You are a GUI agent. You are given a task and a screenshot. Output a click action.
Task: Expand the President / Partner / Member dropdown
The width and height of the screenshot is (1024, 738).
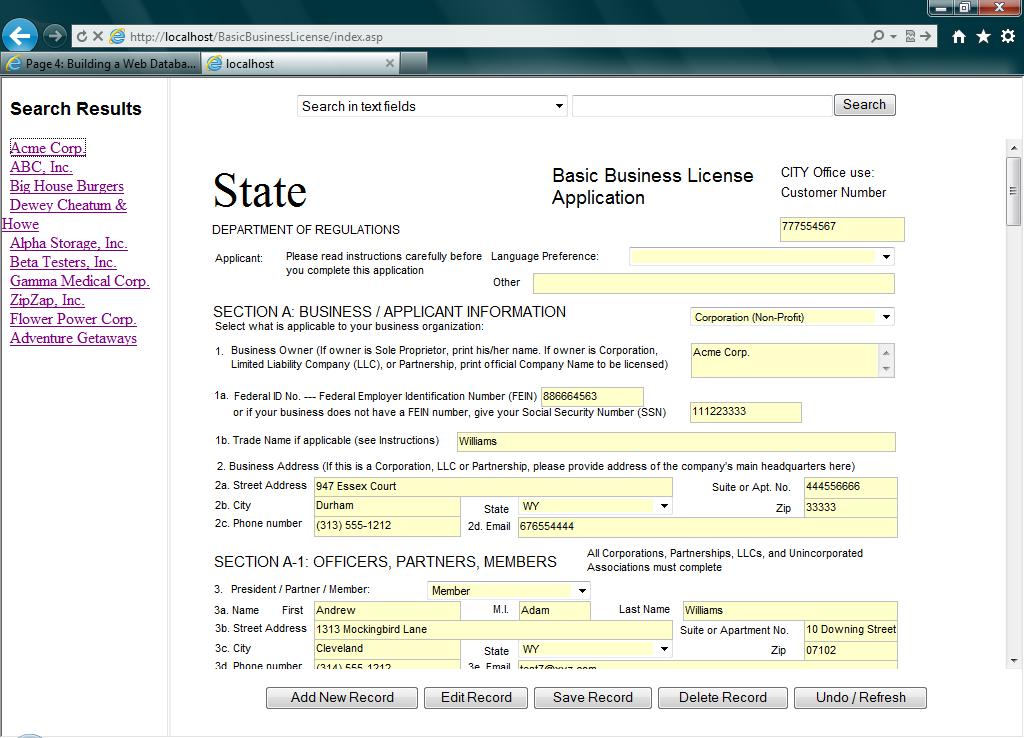point(509,590)
